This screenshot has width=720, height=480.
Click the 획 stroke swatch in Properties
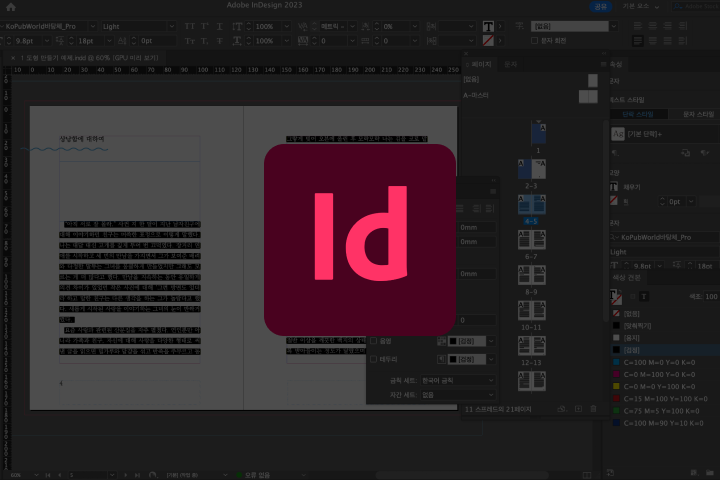pyautogui.click(x=614, y=201)
